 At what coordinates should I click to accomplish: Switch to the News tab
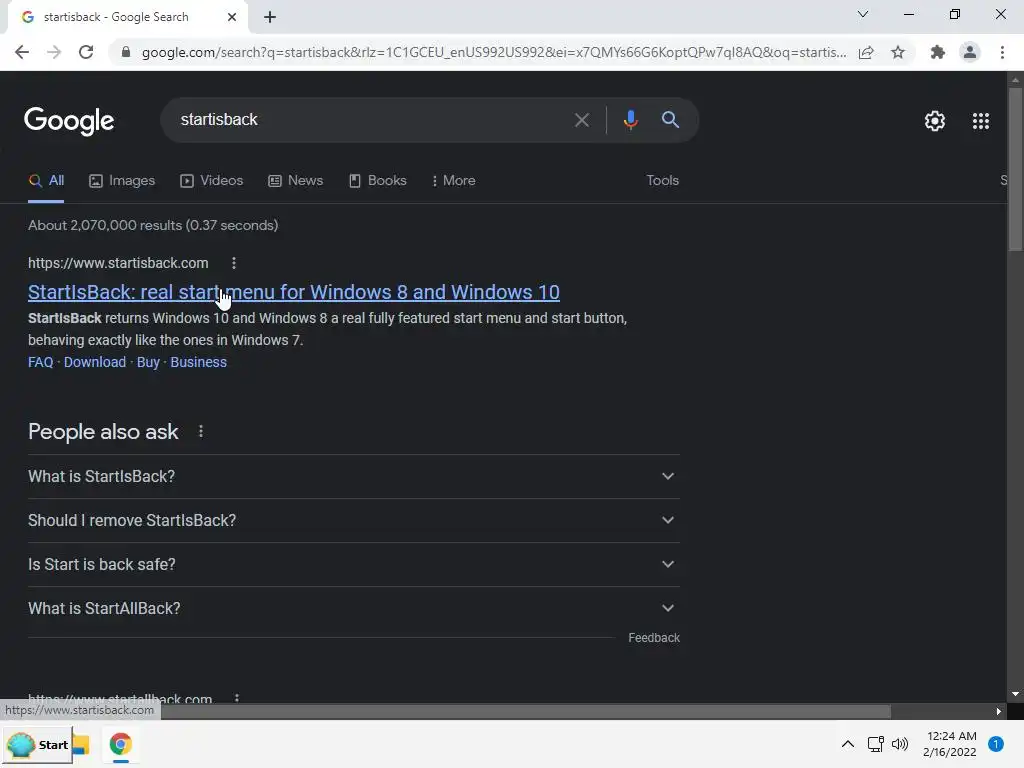point(295,181)
